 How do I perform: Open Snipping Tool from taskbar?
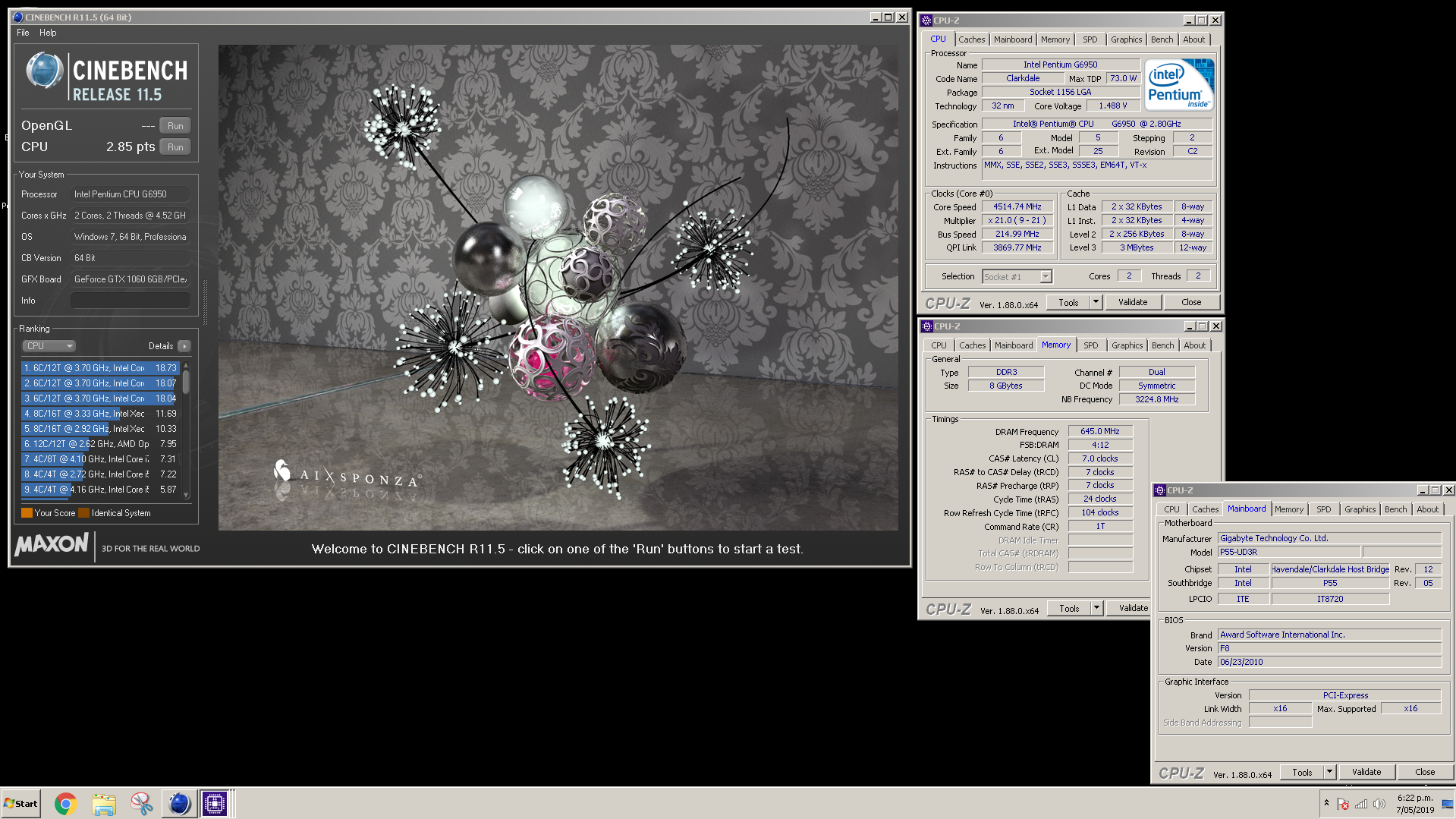[x=141, y=804]
